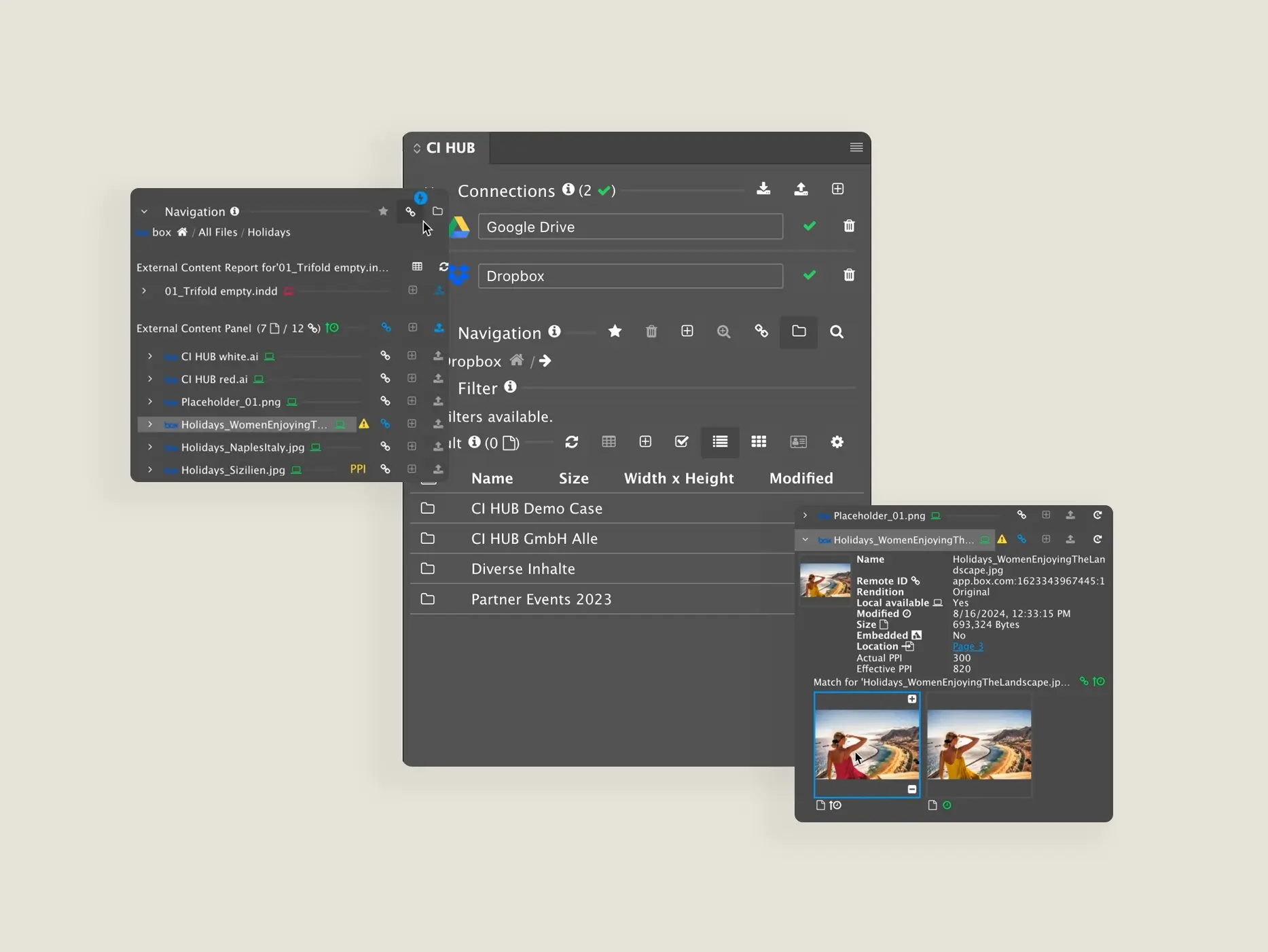
Task: Click the folder icon in left Navigation panel
Action: coord(437,211)
